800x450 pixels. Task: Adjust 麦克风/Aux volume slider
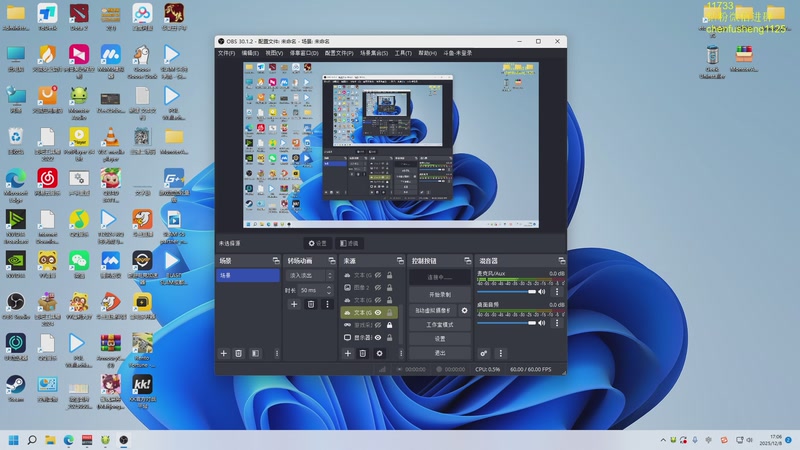(506, 292)
